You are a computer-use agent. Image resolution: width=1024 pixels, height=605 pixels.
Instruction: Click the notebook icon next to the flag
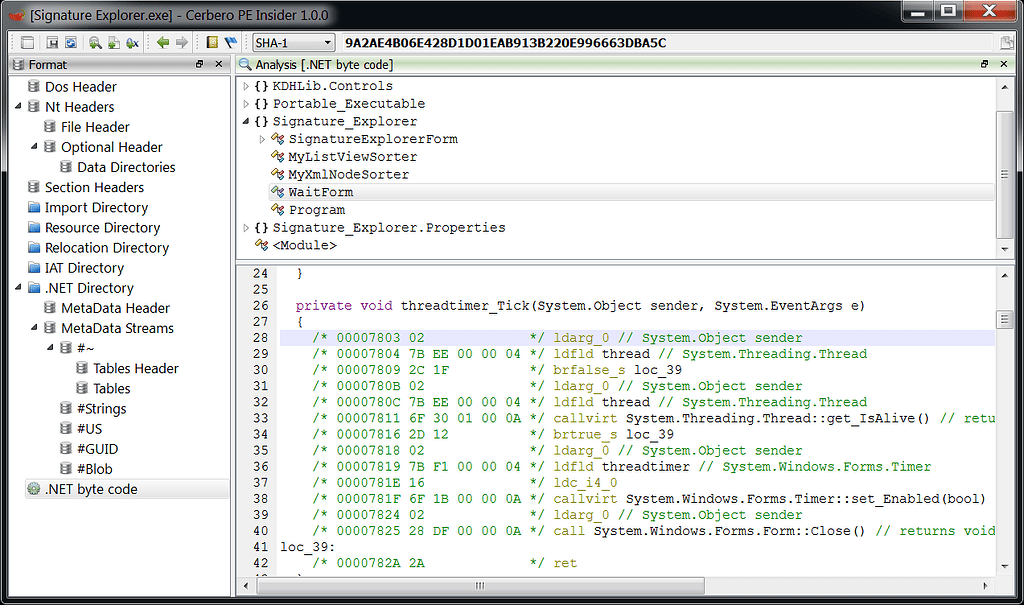coord(213,43)
